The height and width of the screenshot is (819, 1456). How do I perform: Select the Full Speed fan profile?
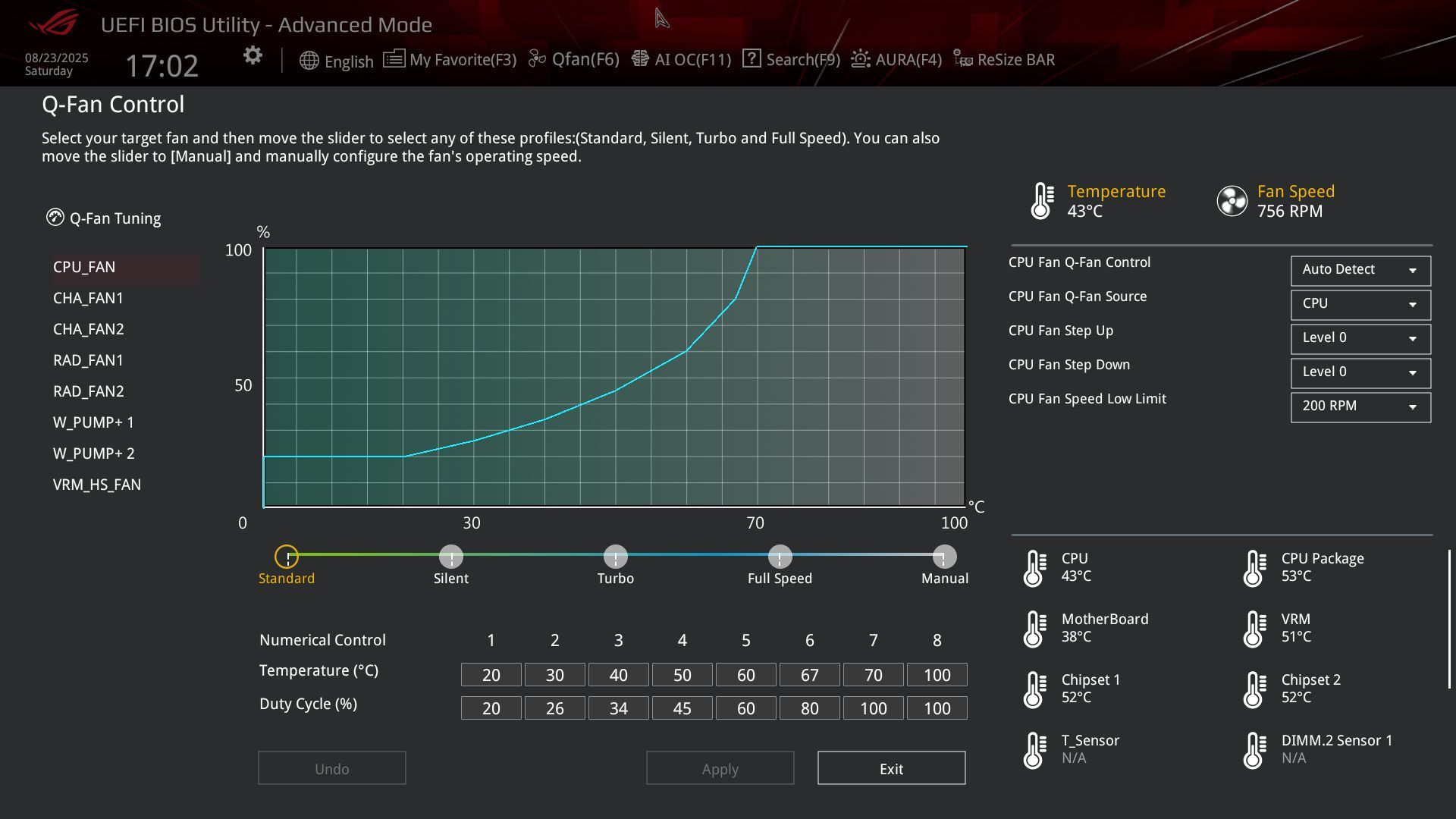(x=780, y=557)
